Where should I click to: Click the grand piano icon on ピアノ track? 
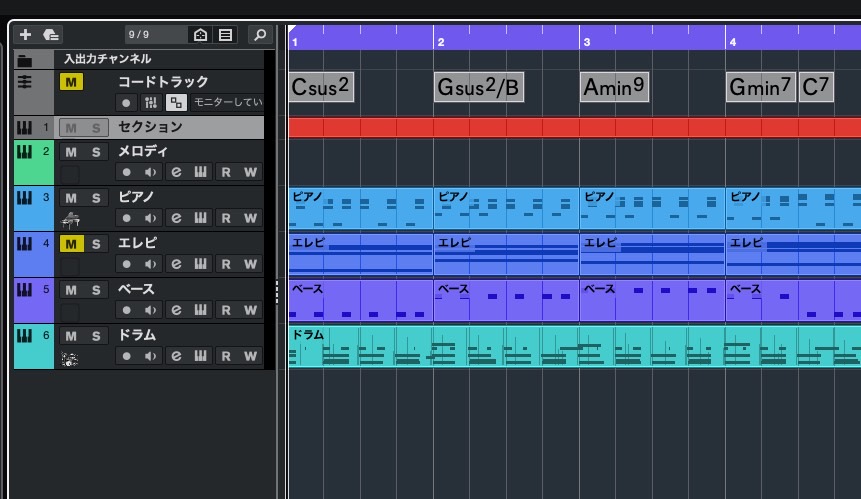click(x=70, y=218)
